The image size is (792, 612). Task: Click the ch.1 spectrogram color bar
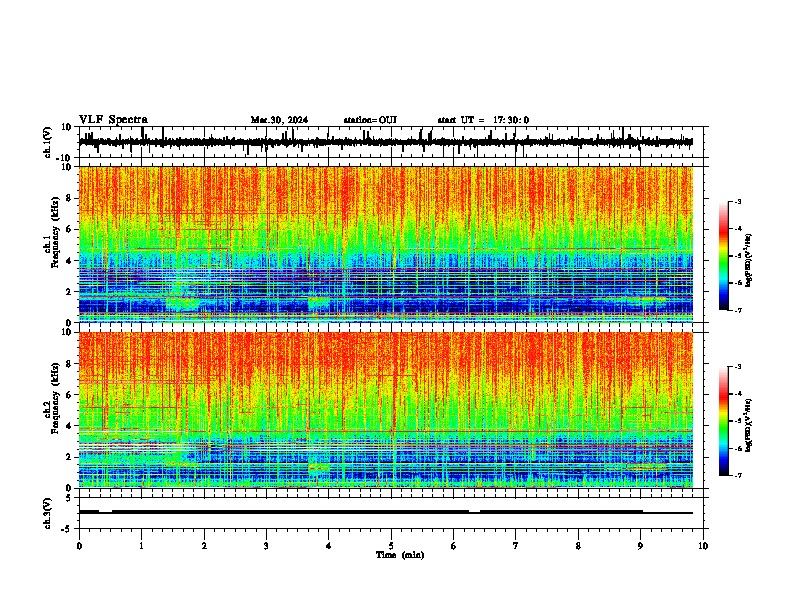pos(724,256)
